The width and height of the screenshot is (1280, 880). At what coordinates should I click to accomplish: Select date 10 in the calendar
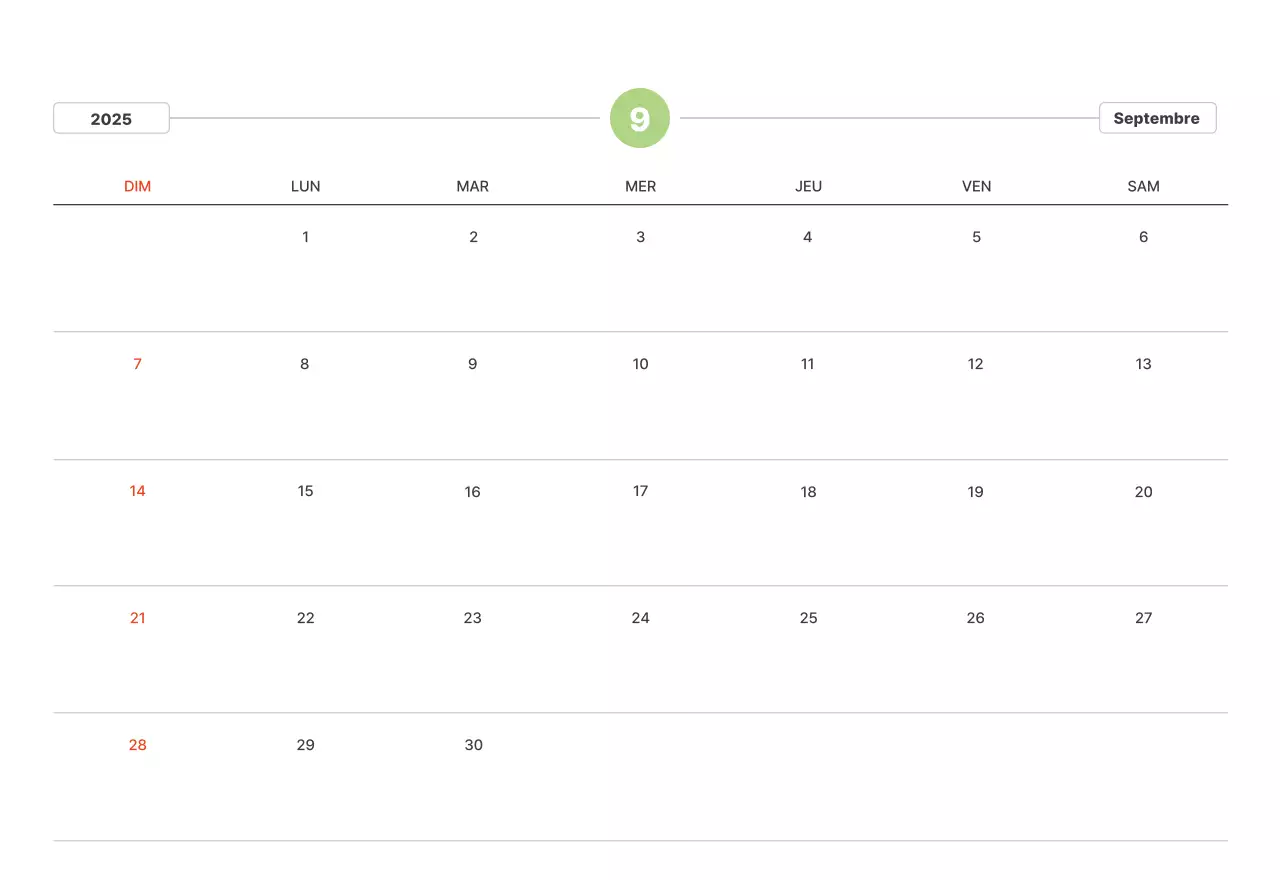641,364
